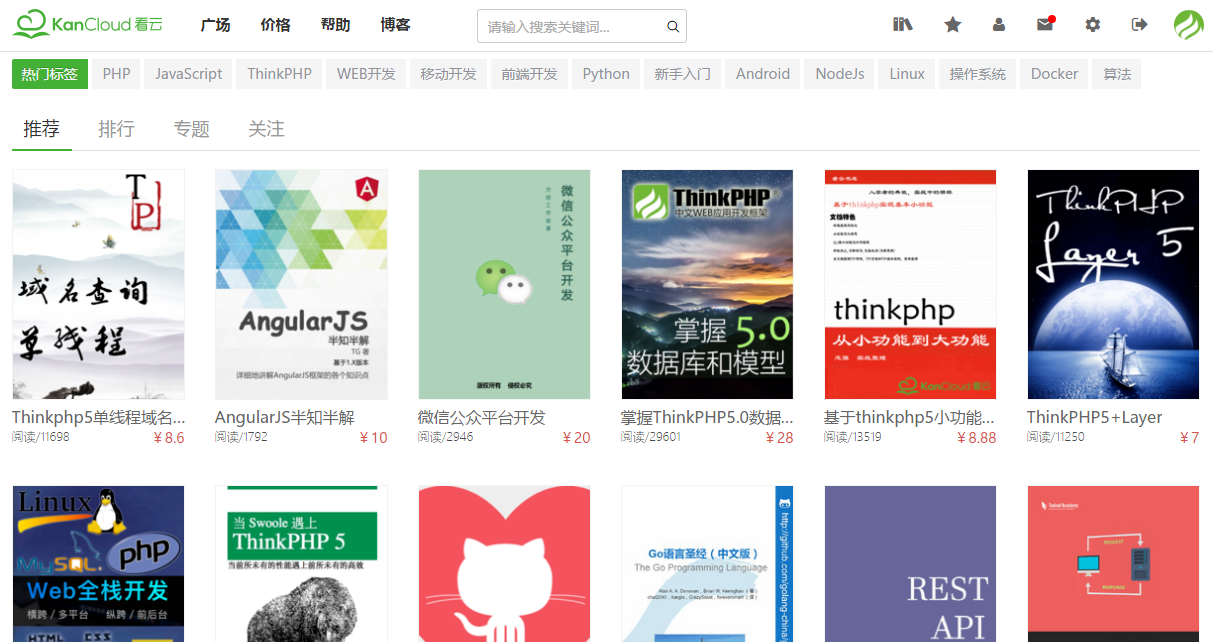The width and height of the screenshot is (1213, 642).
Task: Select the ThinkPHP tag
Action: (279, 74)
